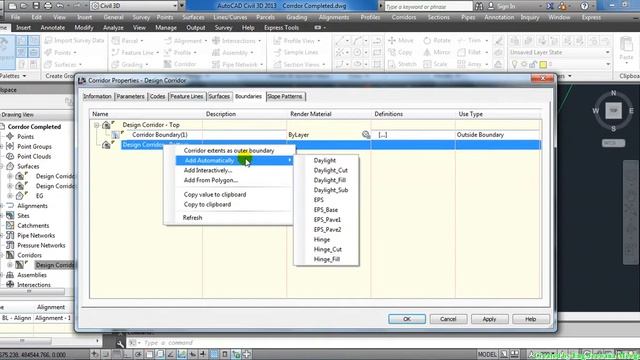Open the Help question mark icon
Image resolution: width=640 pixels, height=360 pixels.
584,6
